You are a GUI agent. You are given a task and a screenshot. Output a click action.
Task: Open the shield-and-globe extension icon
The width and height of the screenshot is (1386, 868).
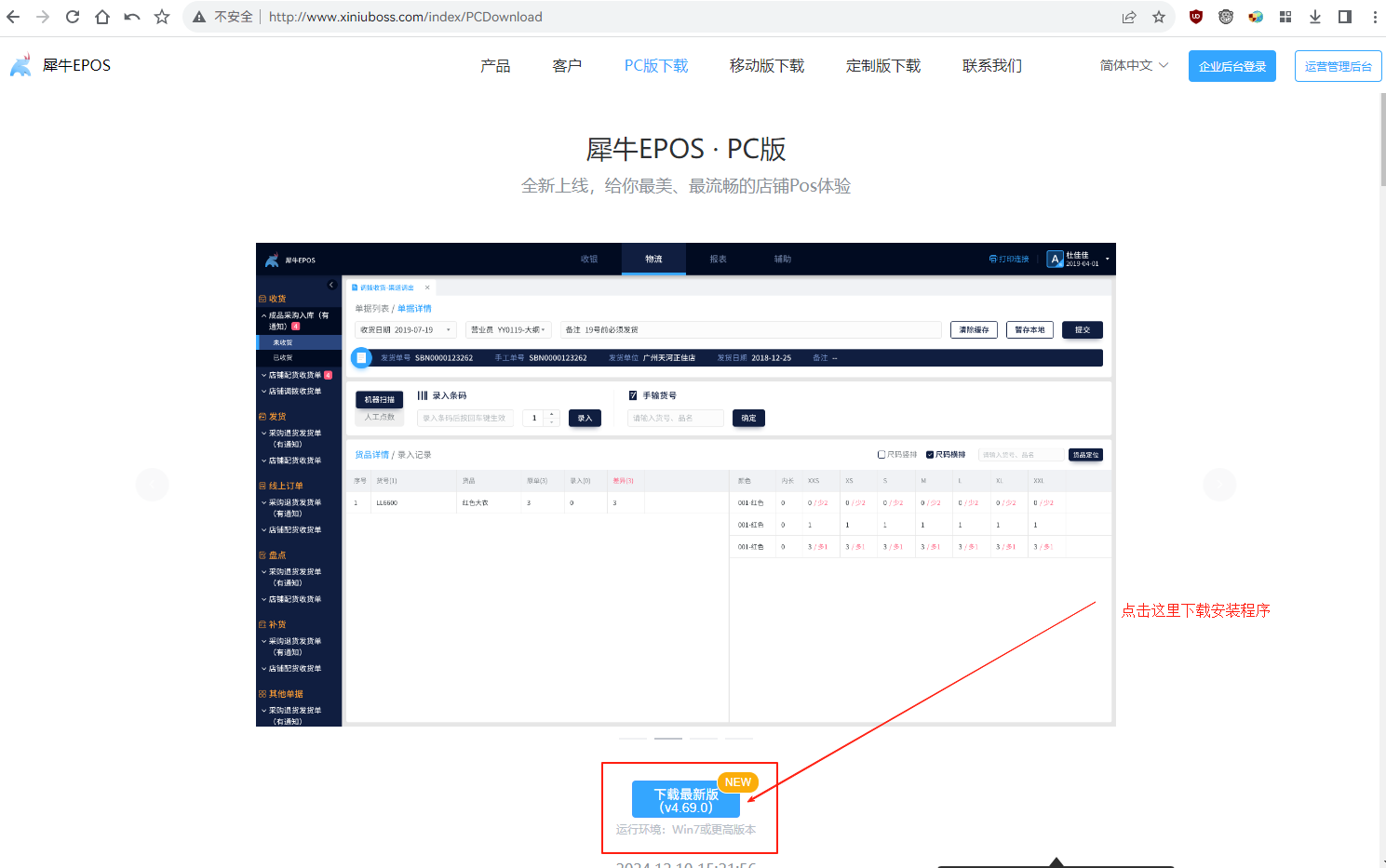[x=1256, y=17]
